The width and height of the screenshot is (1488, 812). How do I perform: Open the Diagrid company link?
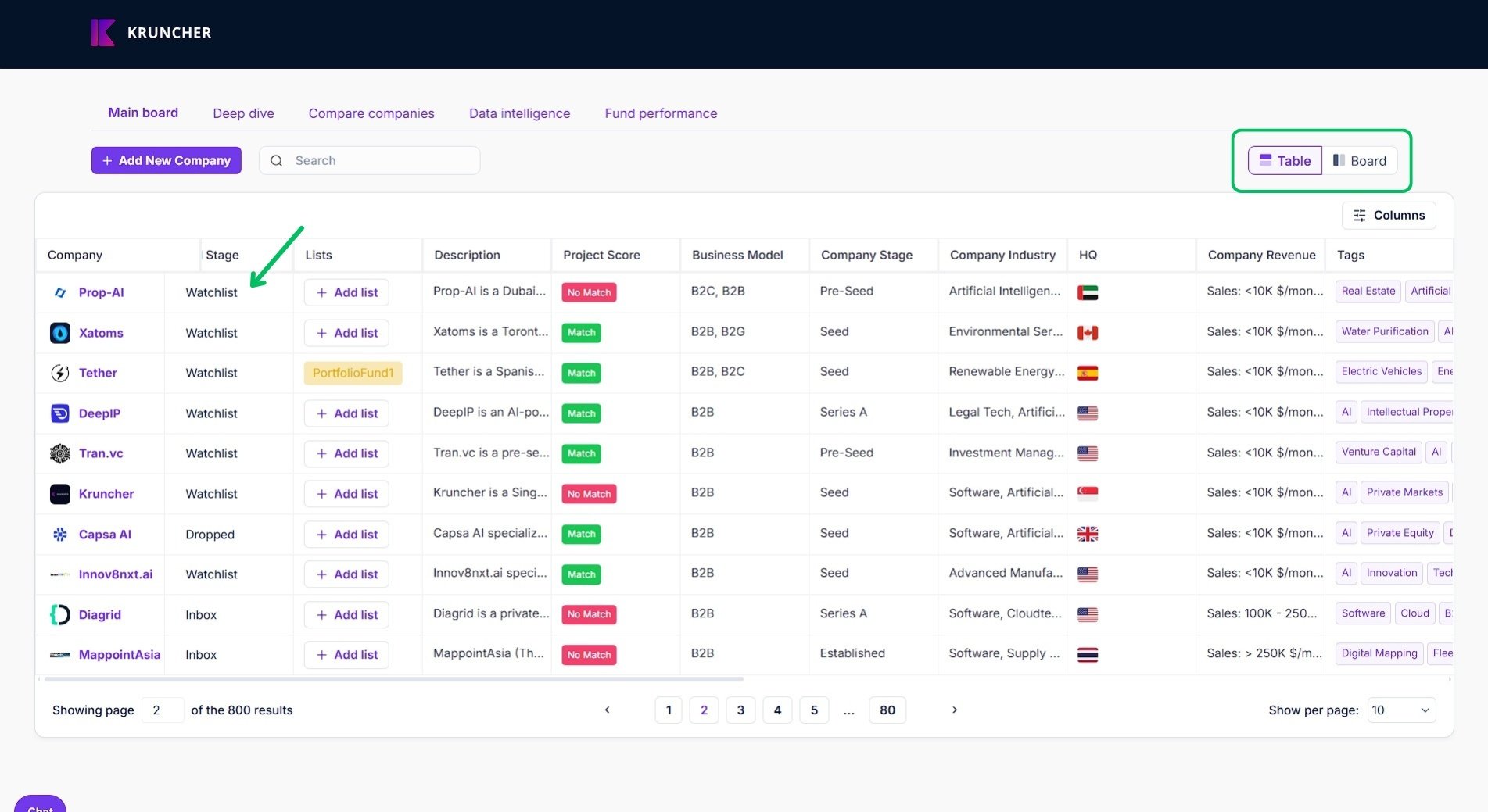click(x=100, y=615)
